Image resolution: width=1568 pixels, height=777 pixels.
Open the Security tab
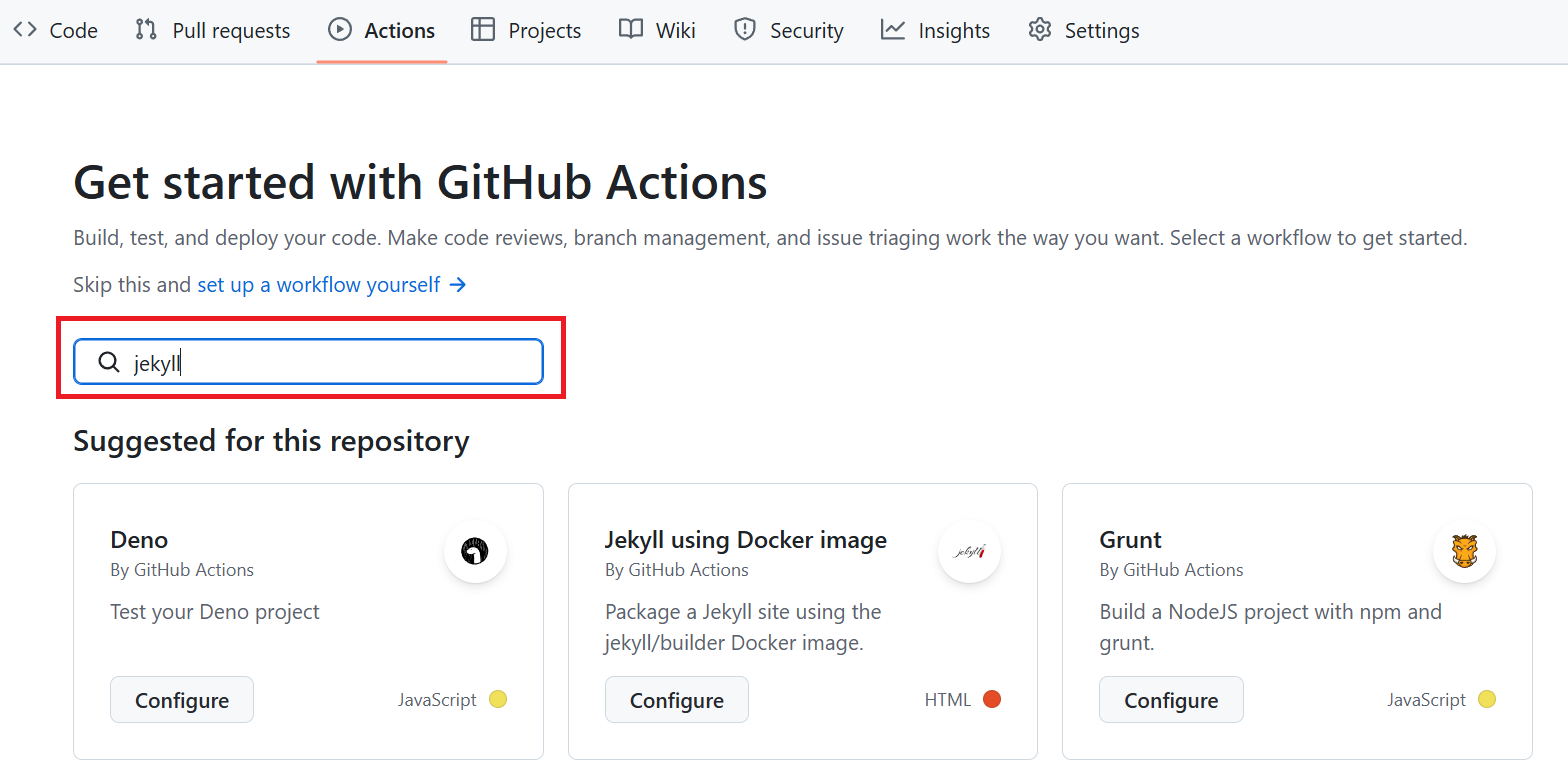tap(788, 31)
